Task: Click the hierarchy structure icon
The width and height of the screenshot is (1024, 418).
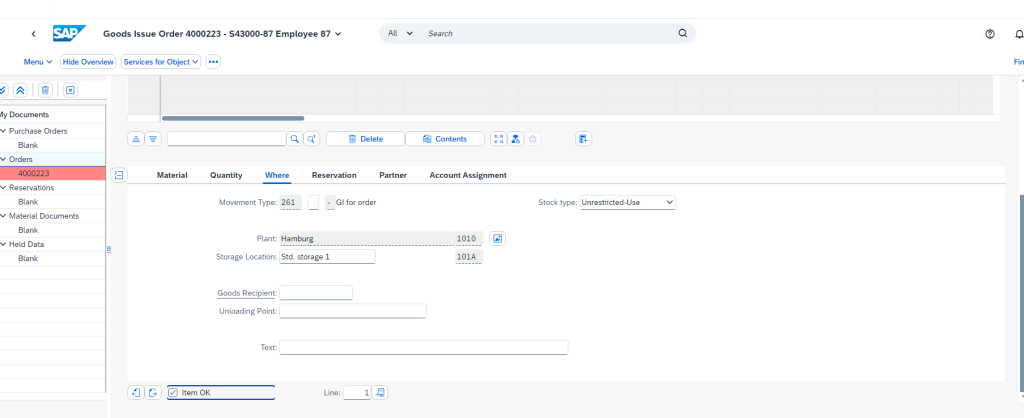Action: 516,139
